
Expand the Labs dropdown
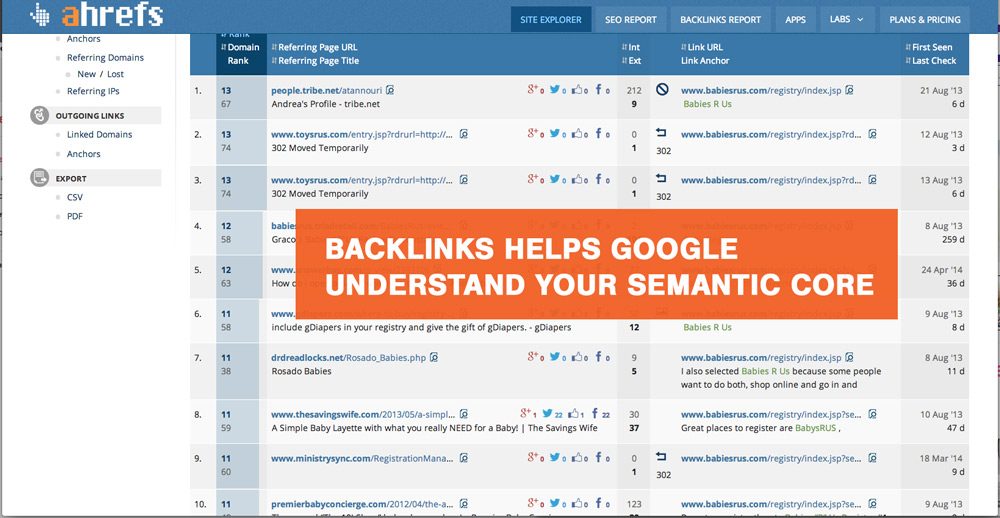(846, 19)
